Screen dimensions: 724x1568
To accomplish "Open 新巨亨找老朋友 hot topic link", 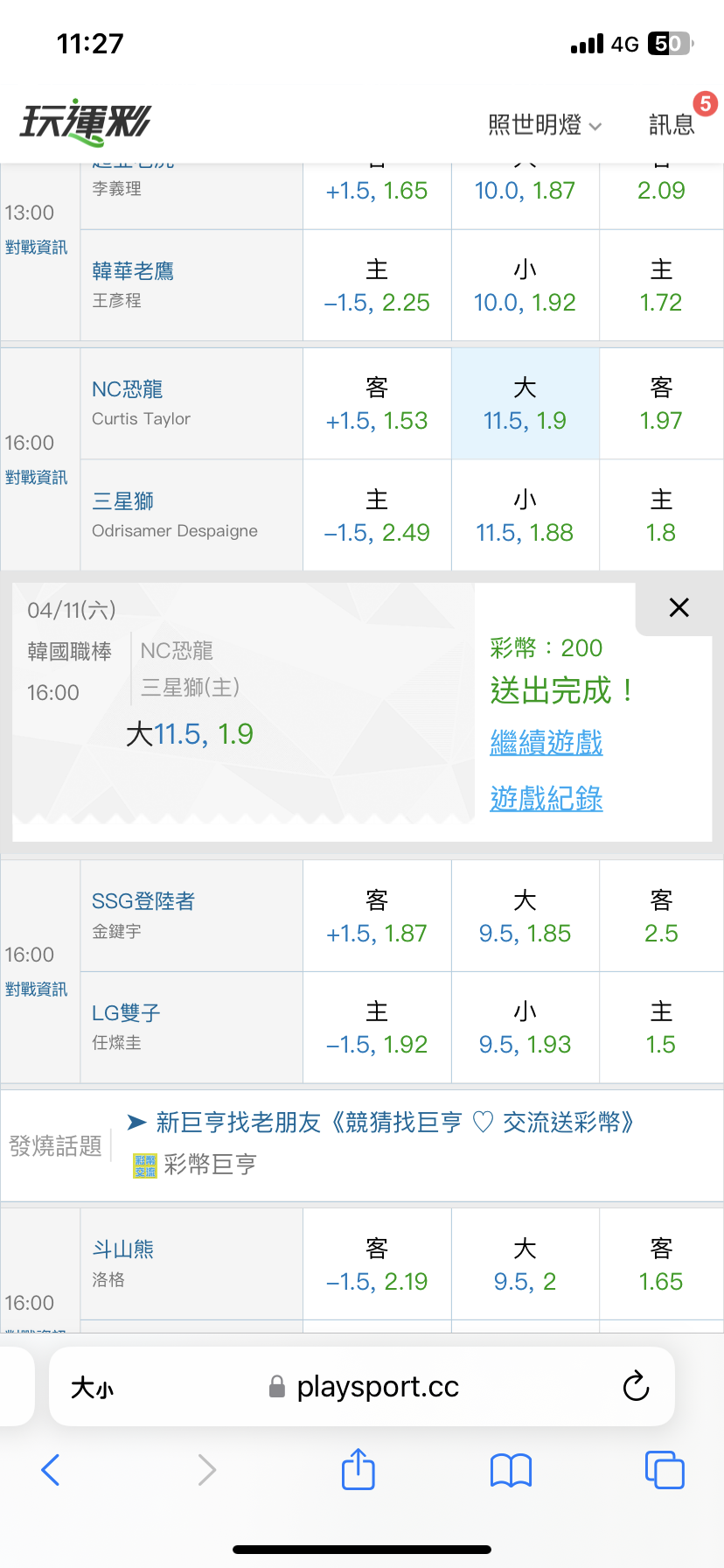I will click(x=393, y=1123).
